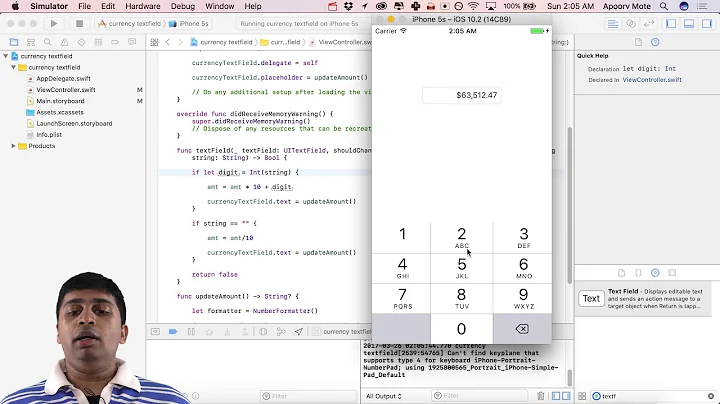This screenshot has width=720, height=404.
Task: Open the currency textfield scheme selector
Action: point(129,23)
